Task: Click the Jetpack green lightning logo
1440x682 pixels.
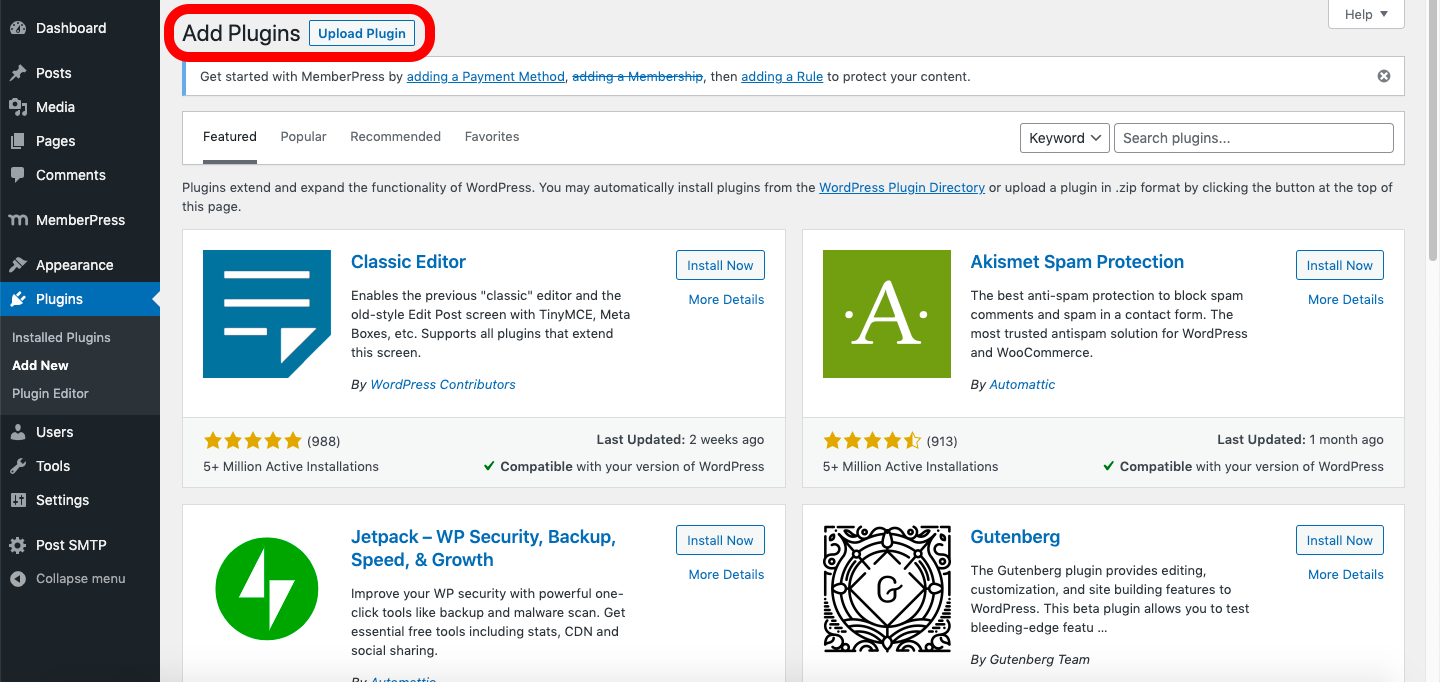Action: click(267, 589)
